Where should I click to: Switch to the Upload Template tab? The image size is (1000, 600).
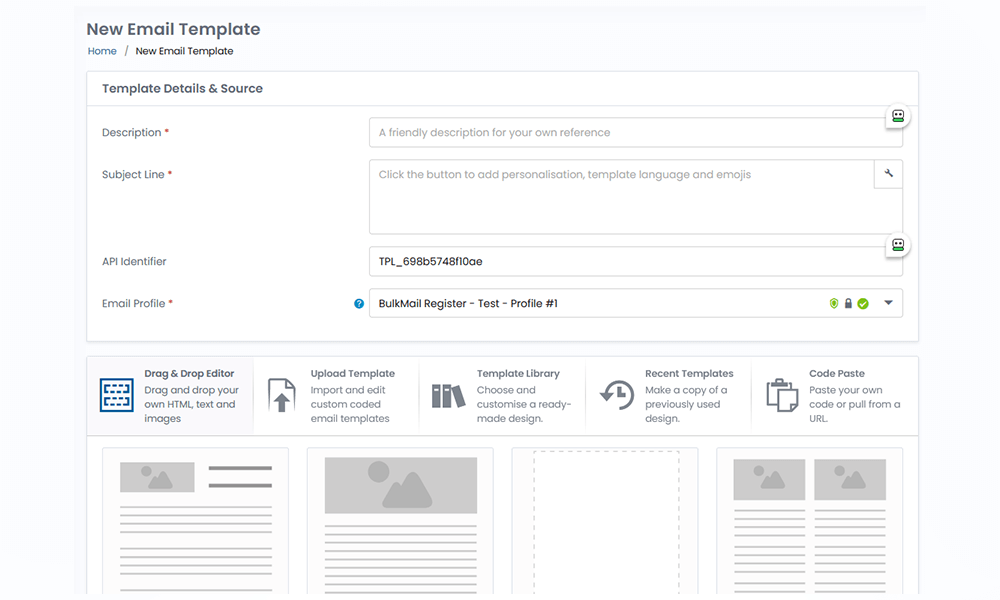coord(336,395)
